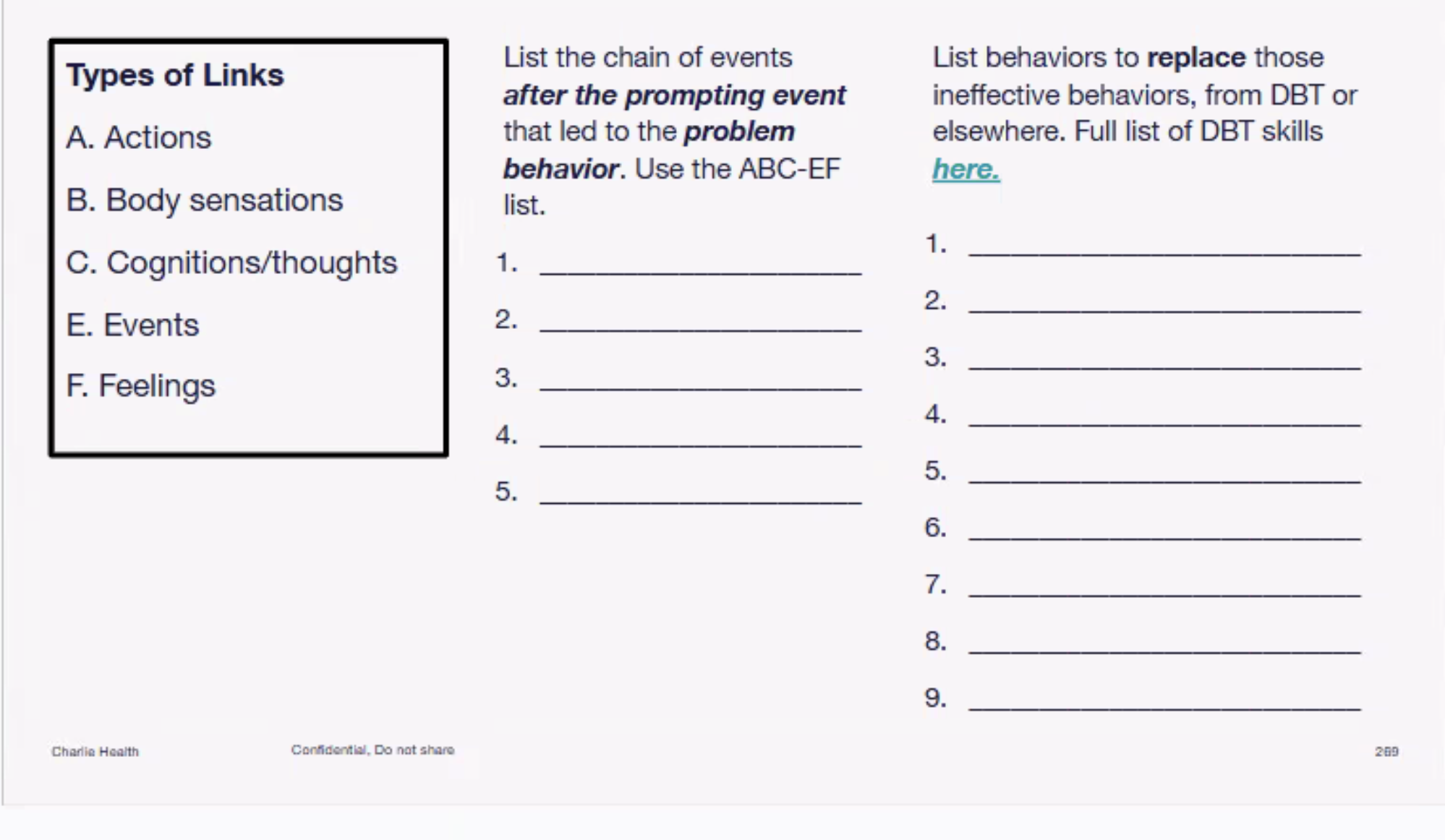Click blank line 5 under chain of events
Viewport: 1445px width, 840px height.
pyautogui.click(x=700, y=494)
